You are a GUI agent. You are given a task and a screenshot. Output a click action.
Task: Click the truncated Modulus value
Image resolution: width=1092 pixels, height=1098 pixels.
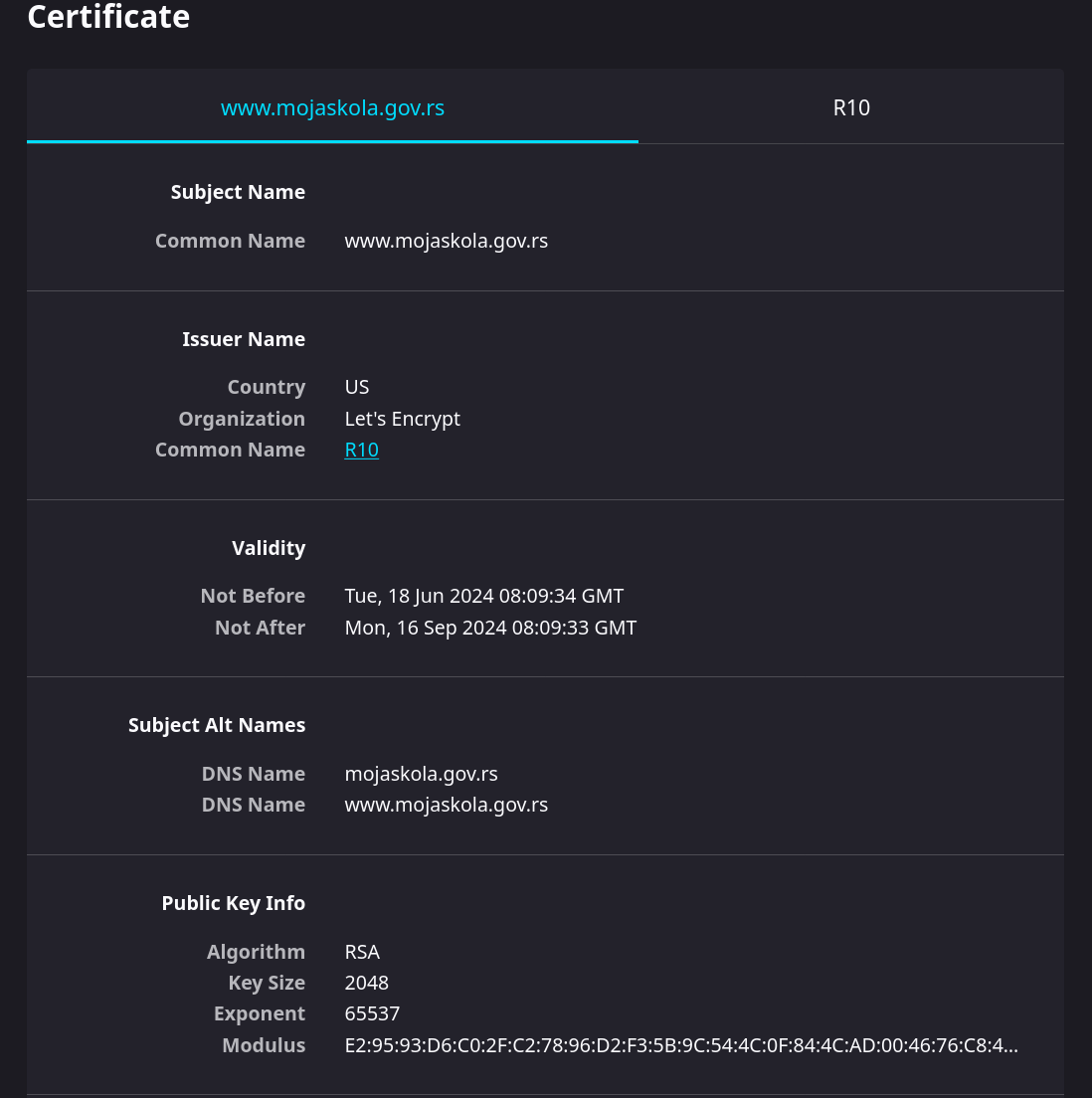681,1045
